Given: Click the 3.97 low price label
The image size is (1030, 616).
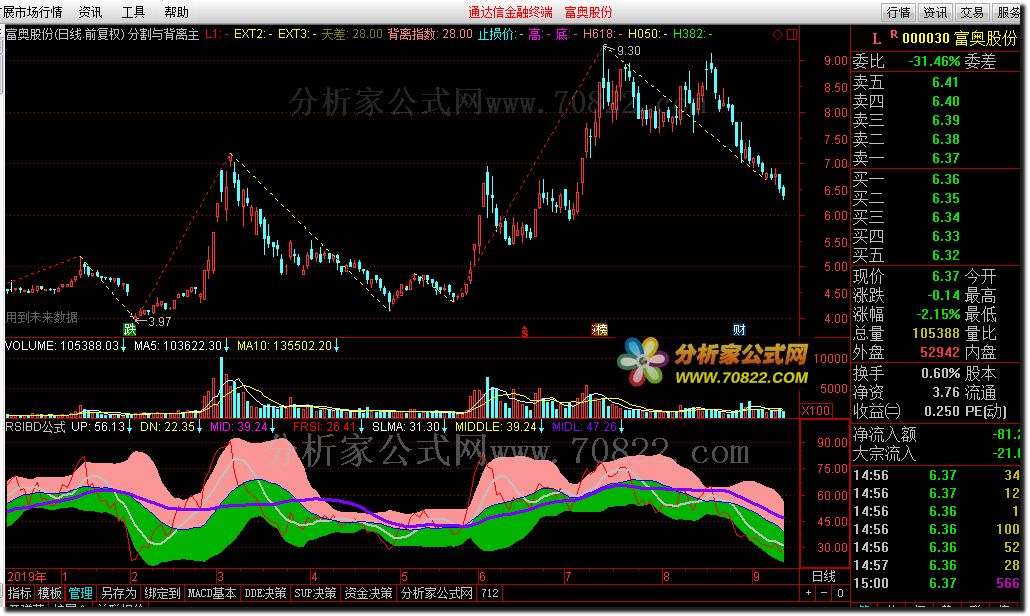Looking at the screenshot, I should 160,321.
